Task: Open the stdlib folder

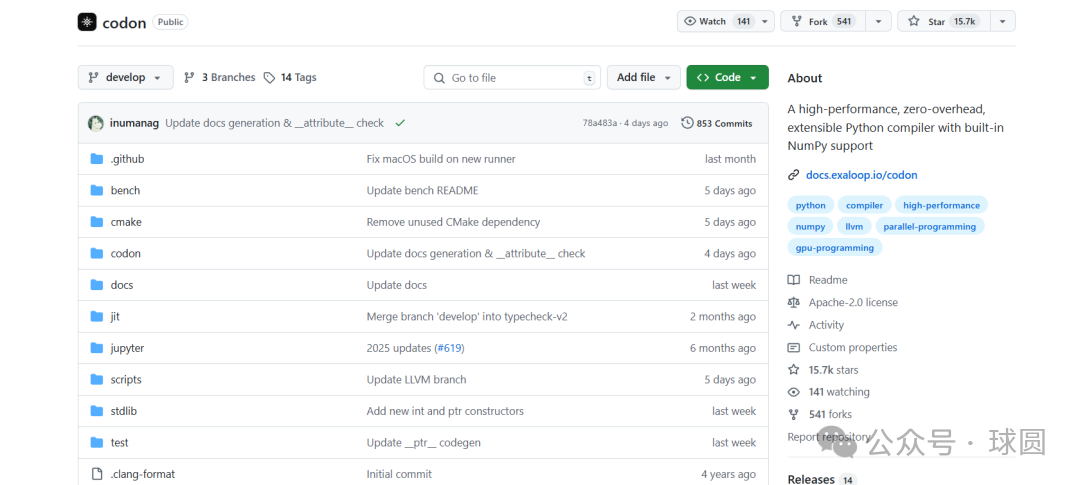Action: click(124, 411)
